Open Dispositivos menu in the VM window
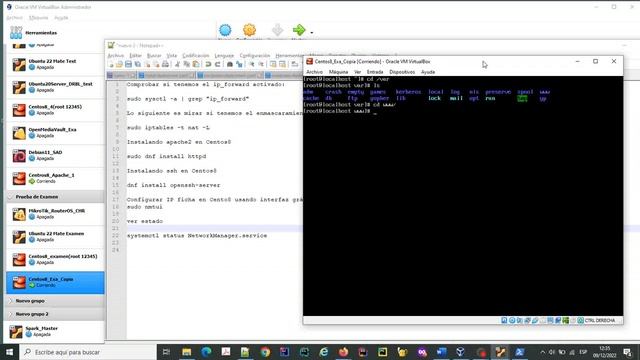640x360 pixels. point(402,72)
